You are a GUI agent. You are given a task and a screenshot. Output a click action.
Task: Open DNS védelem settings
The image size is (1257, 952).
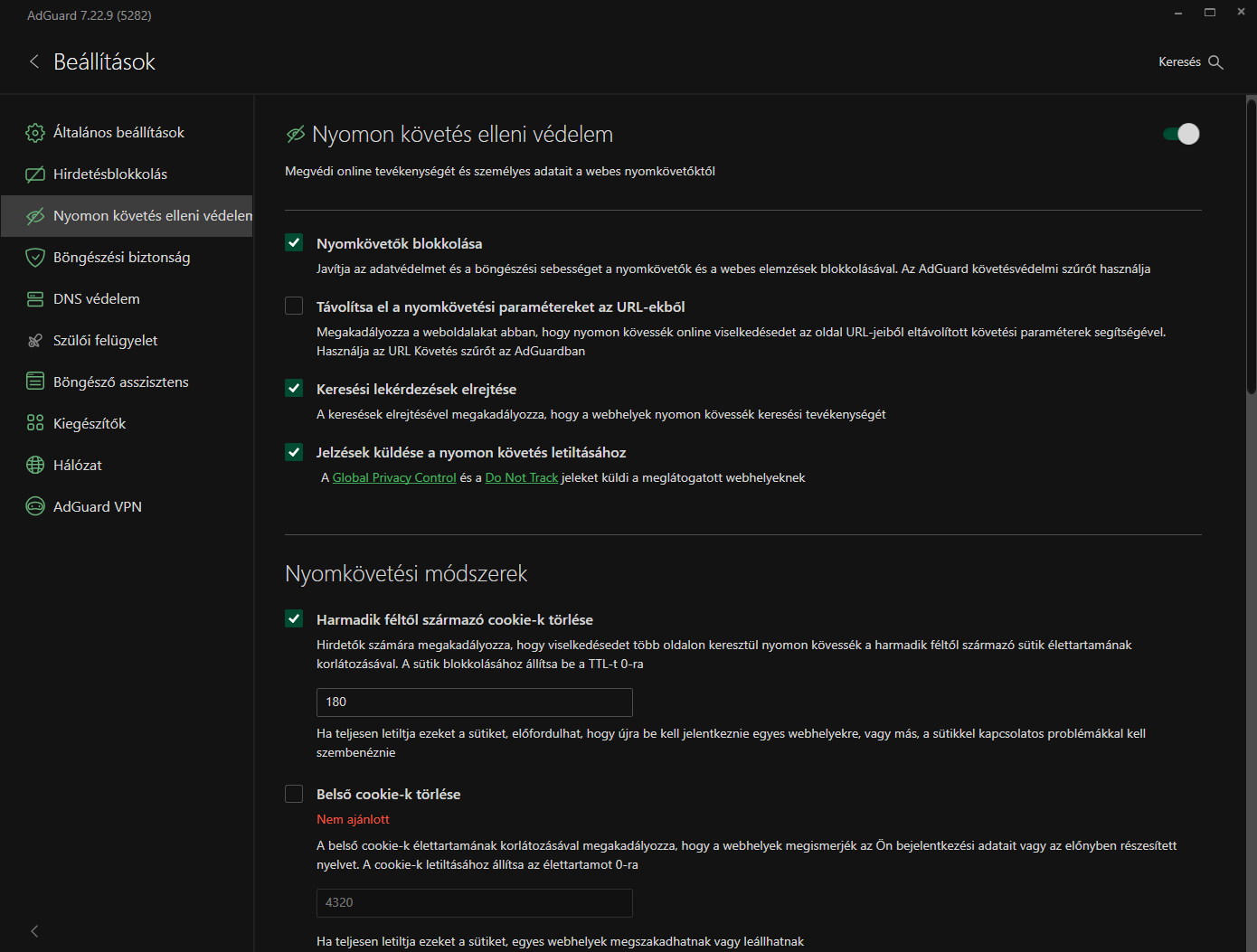(127, 299)
